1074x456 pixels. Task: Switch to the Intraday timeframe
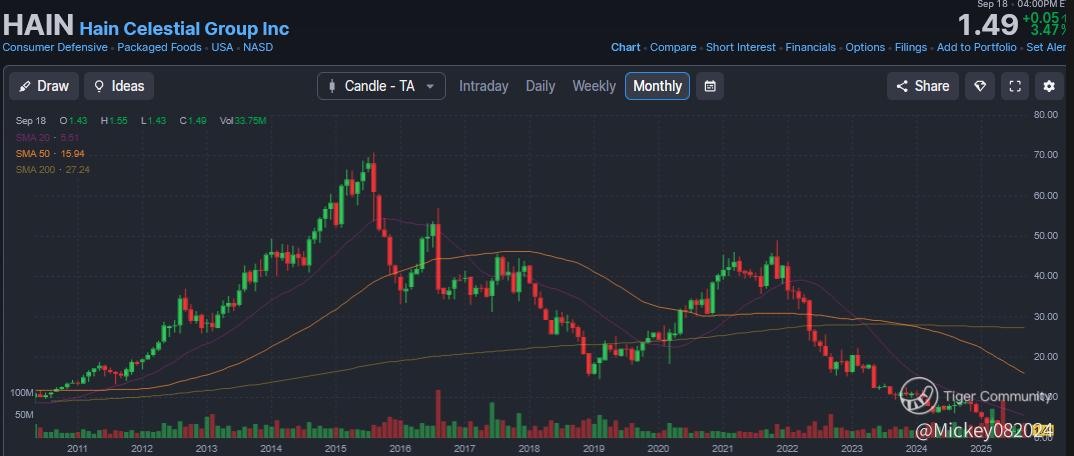click(x=484, y=86)
